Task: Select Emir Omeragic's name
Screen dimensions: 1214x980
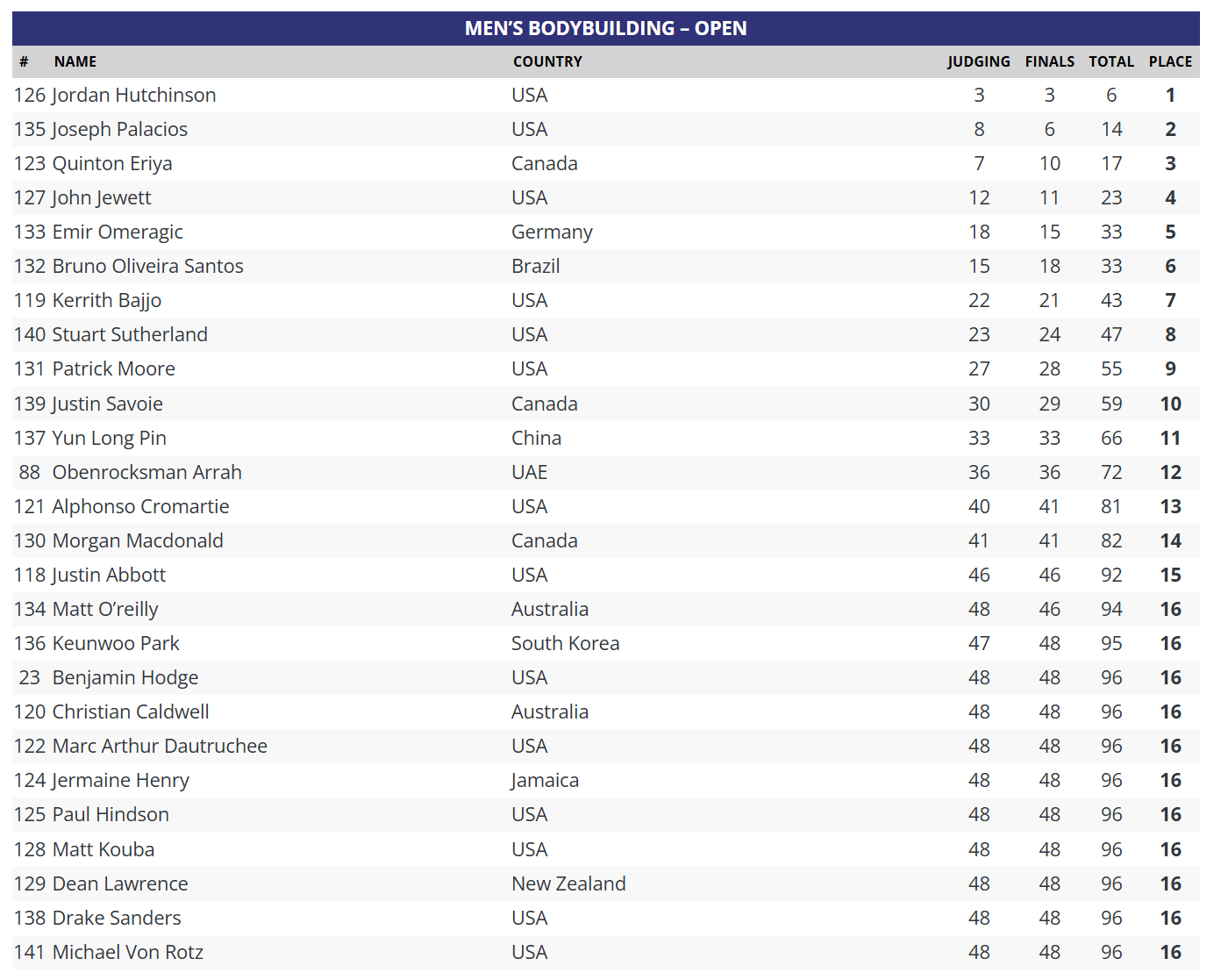Action: (118, 232)
